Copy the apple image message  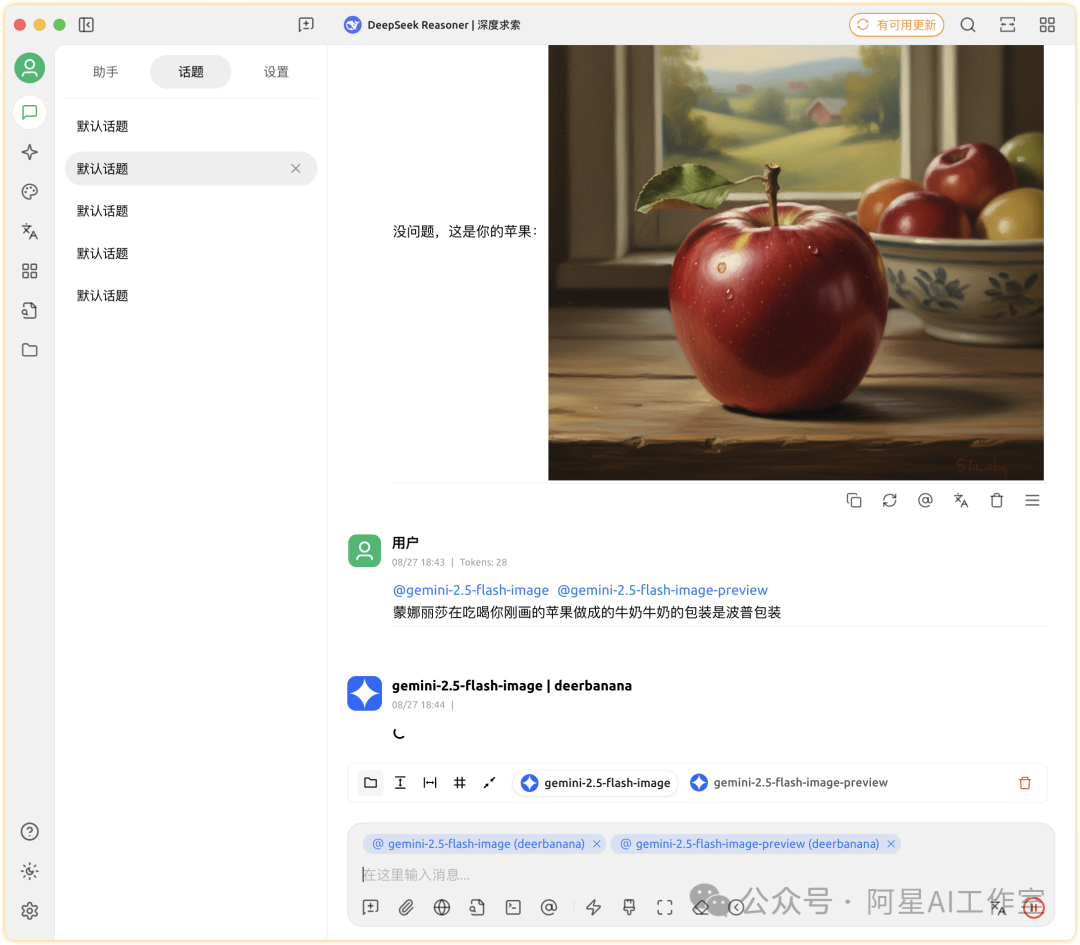tap(854, 501)
